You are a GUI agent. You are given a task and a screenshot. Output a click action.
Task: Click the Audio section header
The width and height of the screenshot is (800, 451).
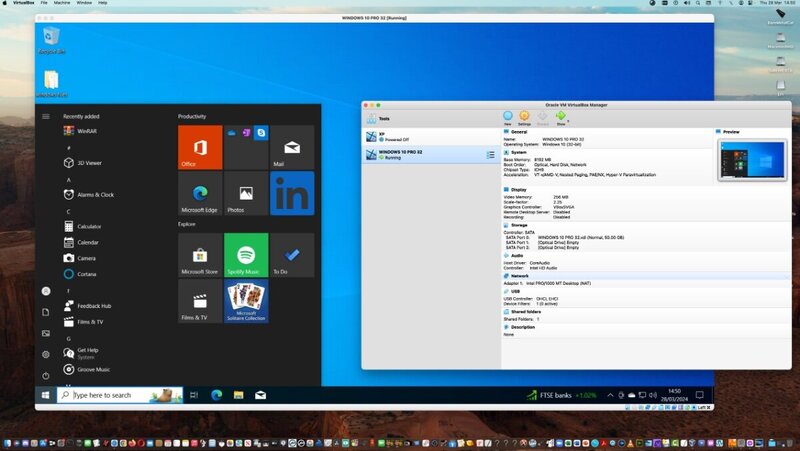click(517, 256)
